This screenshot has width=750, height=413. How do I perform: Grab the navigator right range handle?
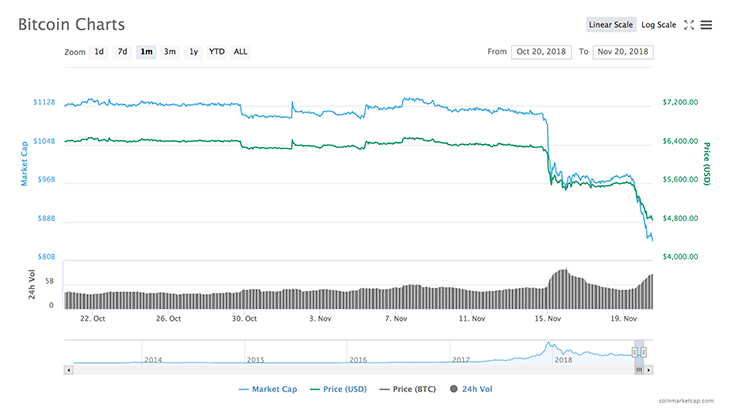coord(644,352)
